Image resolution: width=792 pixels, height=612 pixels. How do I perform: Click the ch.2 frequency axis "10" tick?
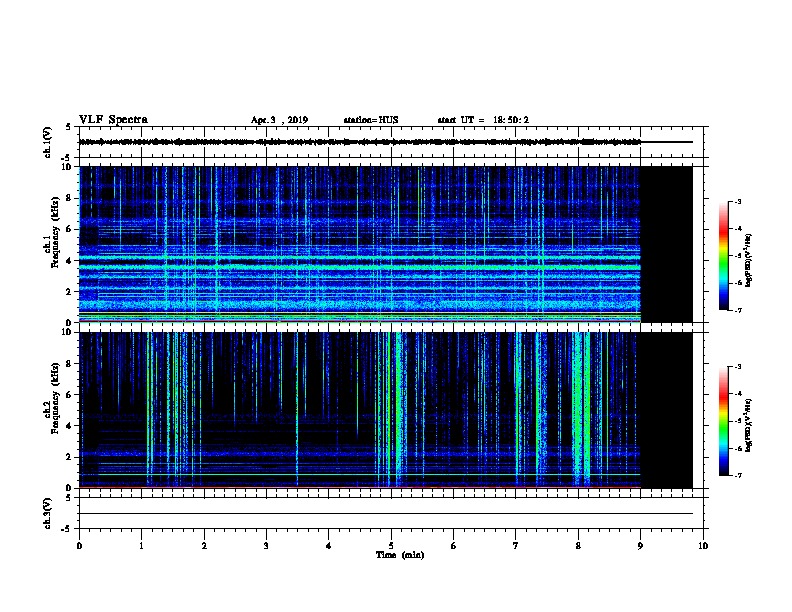click(x=68, y=332)
